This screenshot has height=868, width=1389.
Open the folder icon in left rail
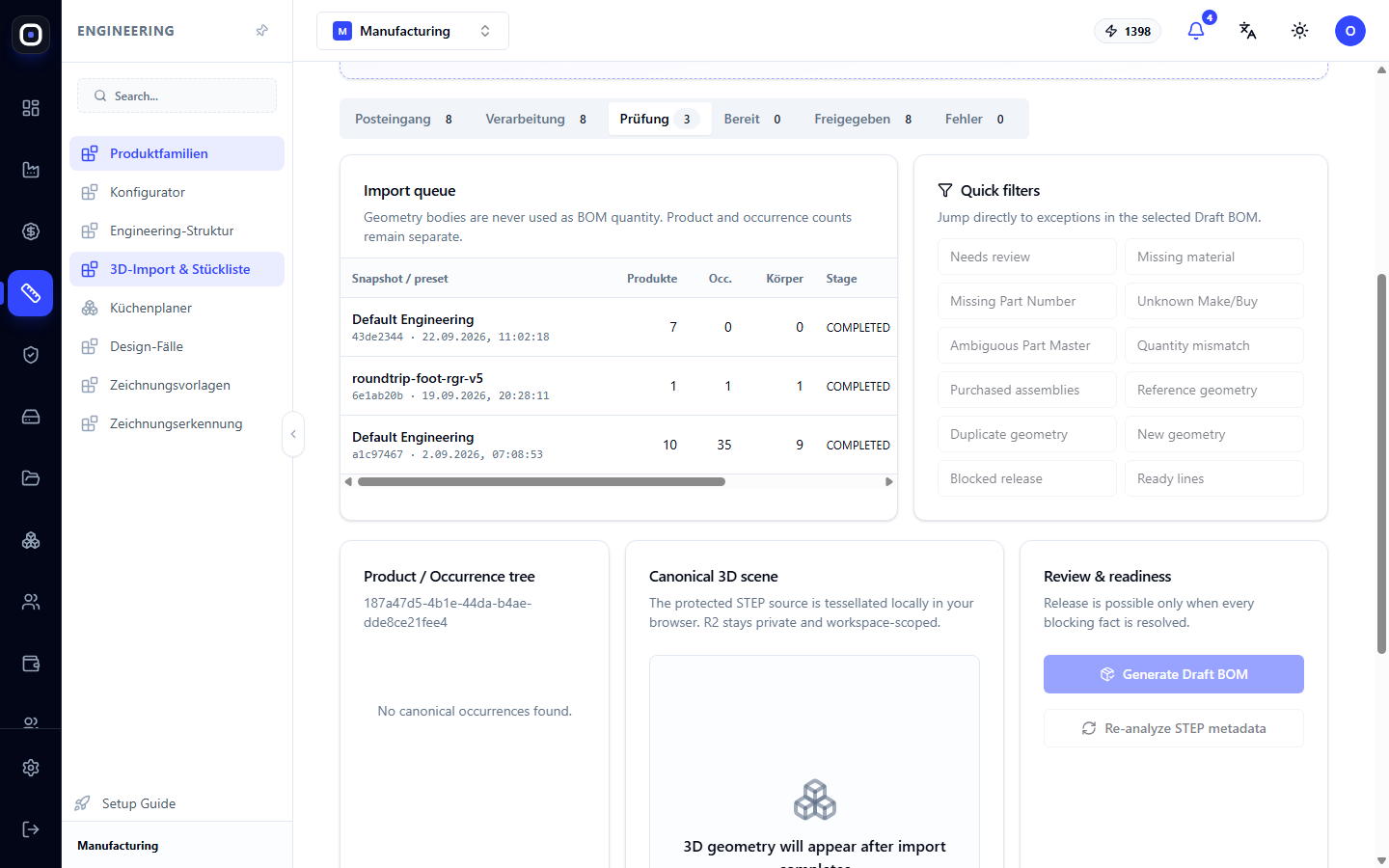click(31, 478)
